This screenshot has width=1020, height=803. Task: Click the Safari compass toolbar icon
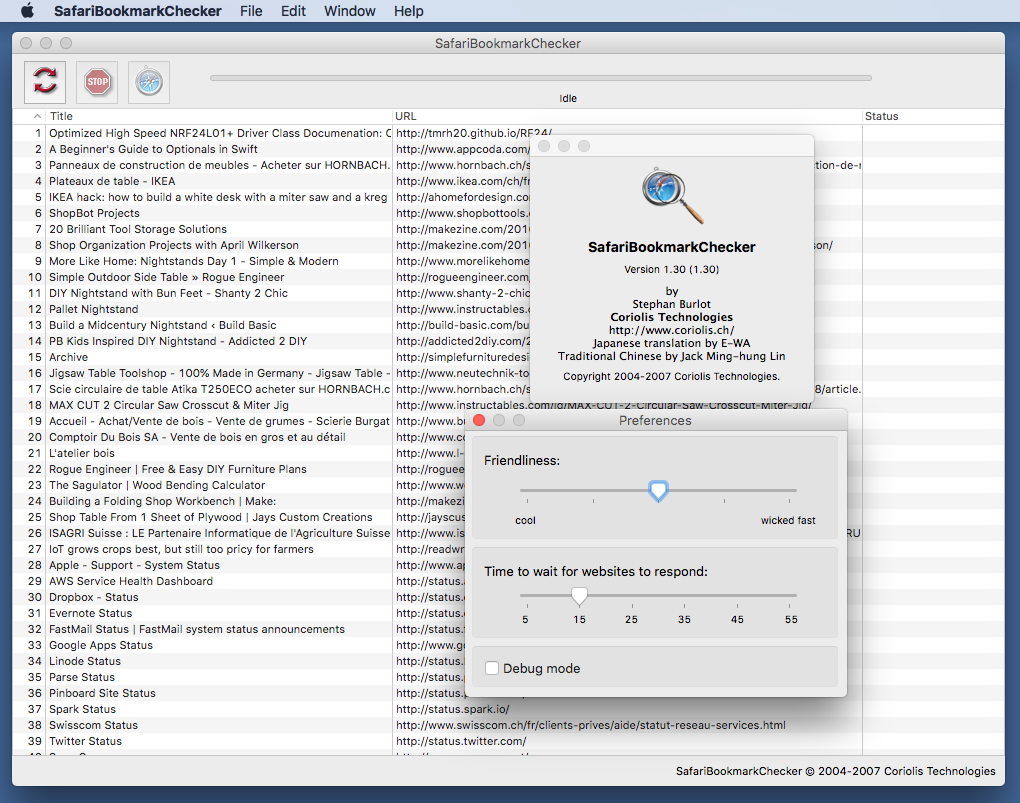click(x=149, y=82)
